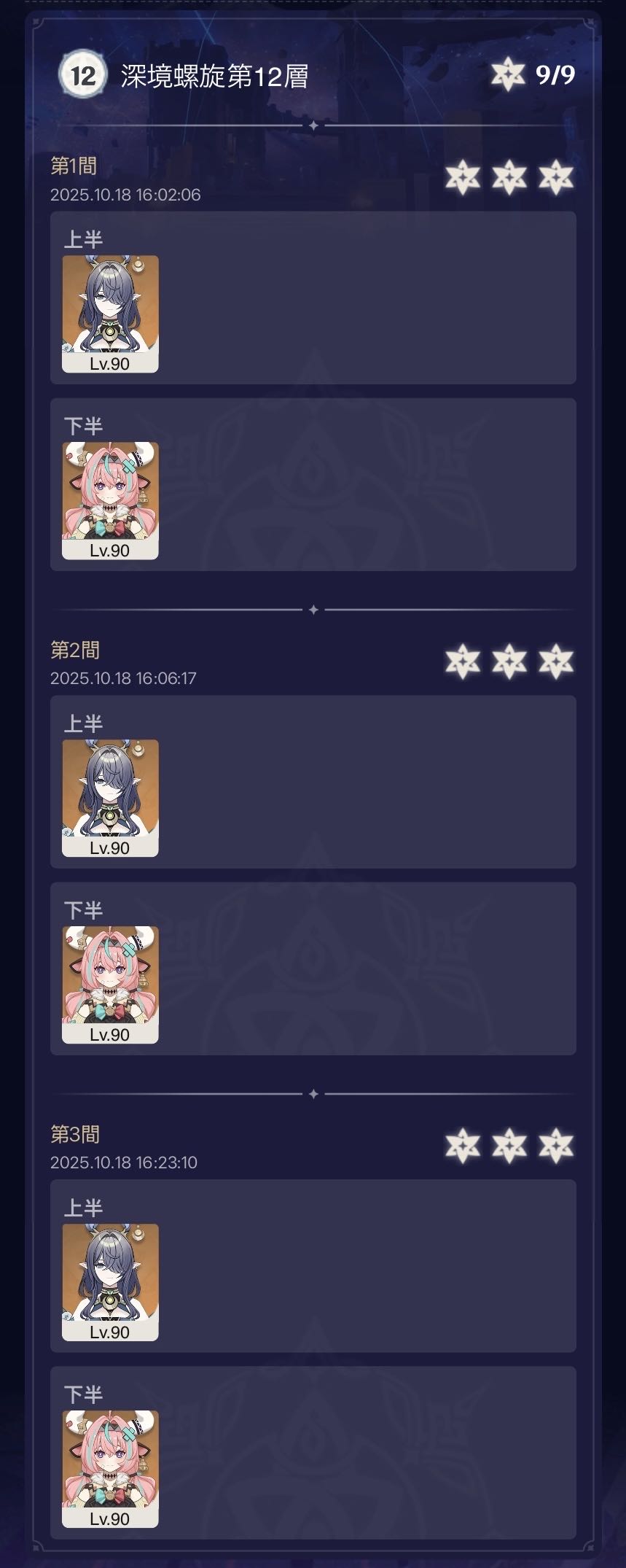This screenshot has width=626, height=1568.
Task: Click middle star icon of 第3間
Action: [x=509, y=1146]
